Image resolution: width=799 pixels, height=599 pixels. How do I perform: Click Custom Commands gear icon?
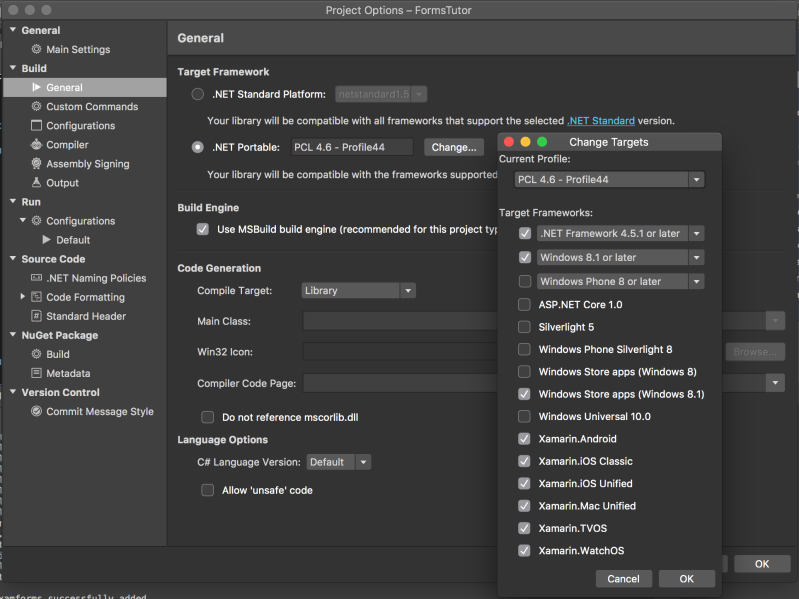[36, 106]
